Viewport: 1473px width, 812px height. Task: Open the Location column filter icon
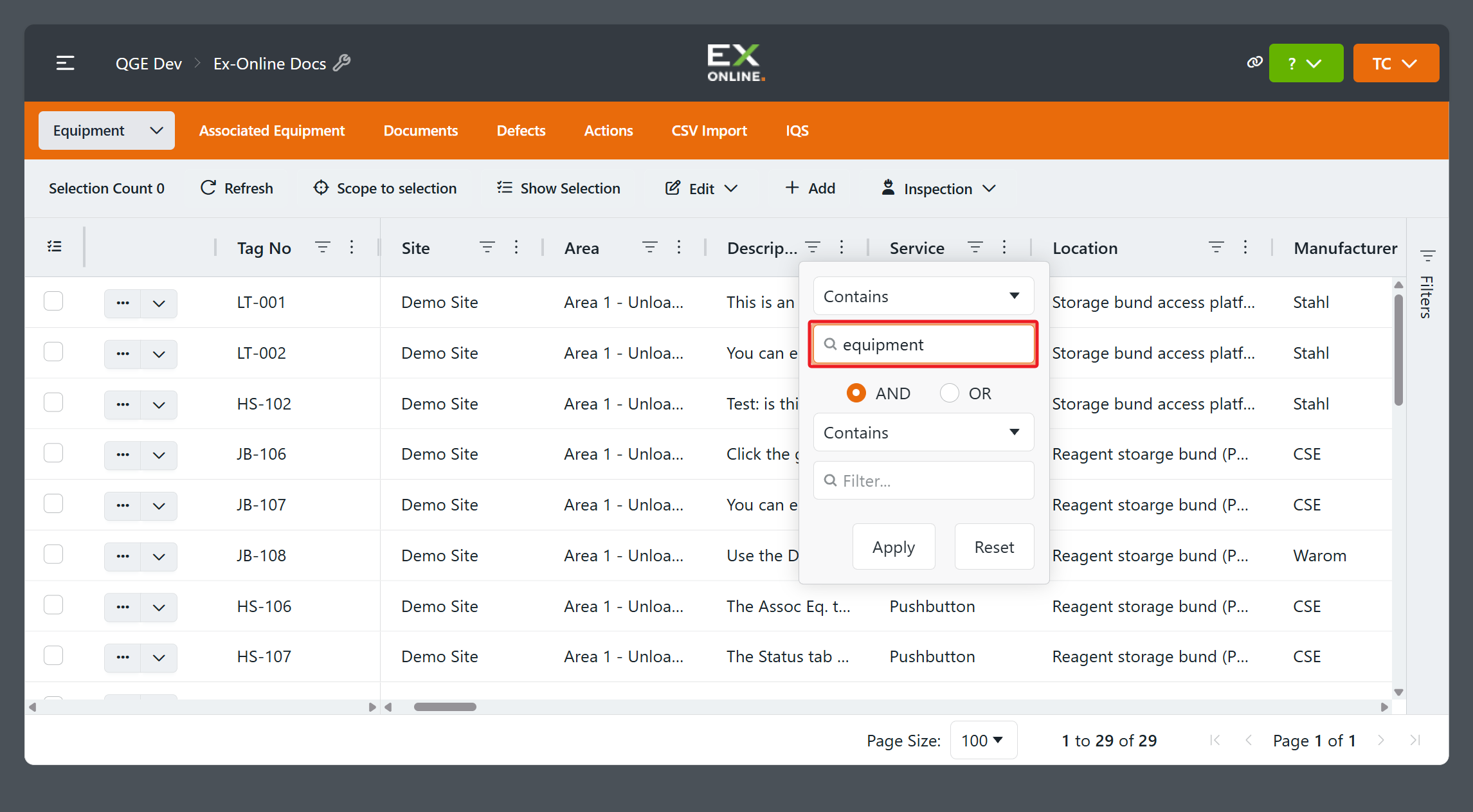coord(1216,248)
